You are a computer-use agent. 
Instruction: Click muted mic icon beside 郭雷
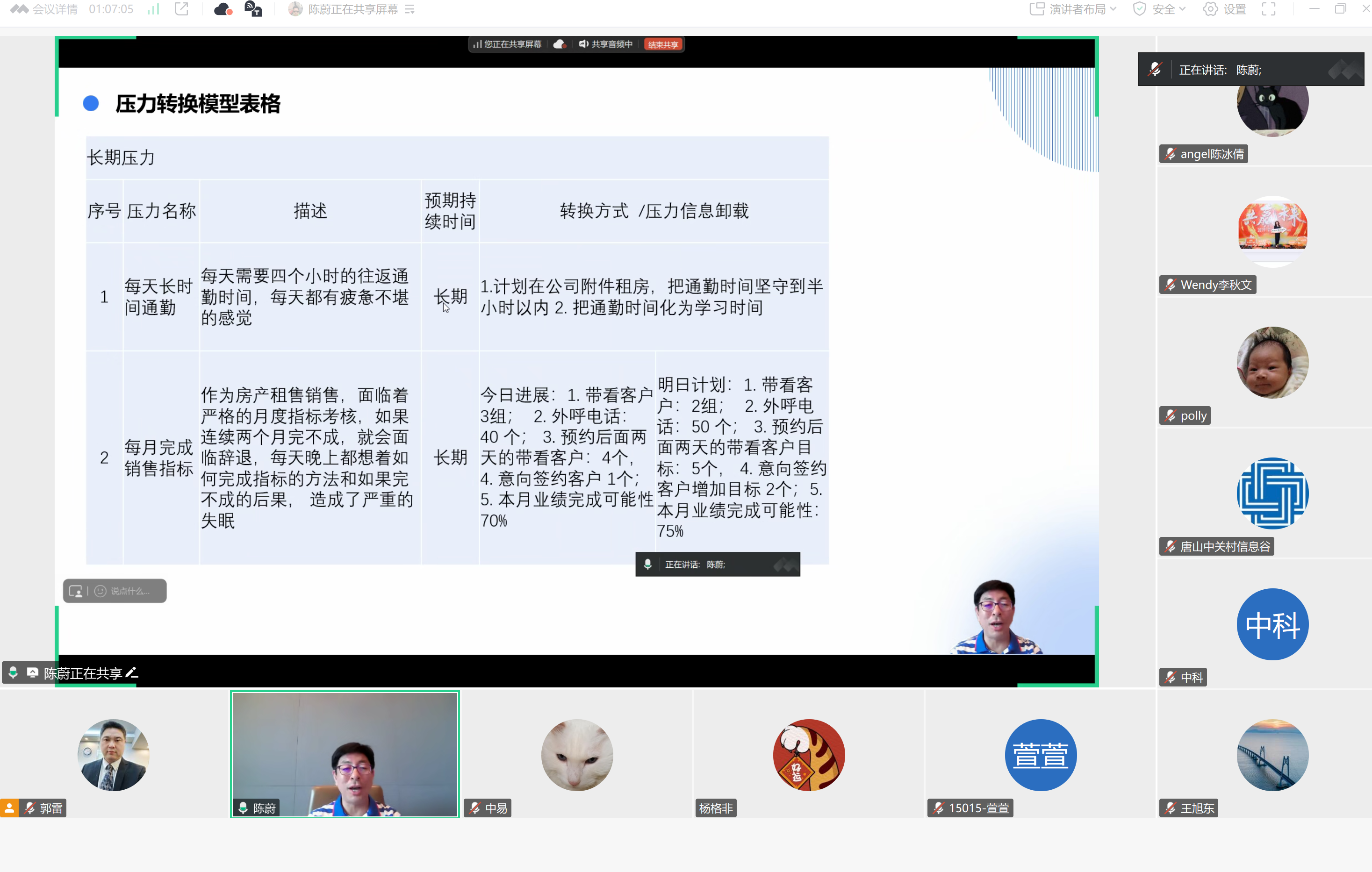[30, 808]
